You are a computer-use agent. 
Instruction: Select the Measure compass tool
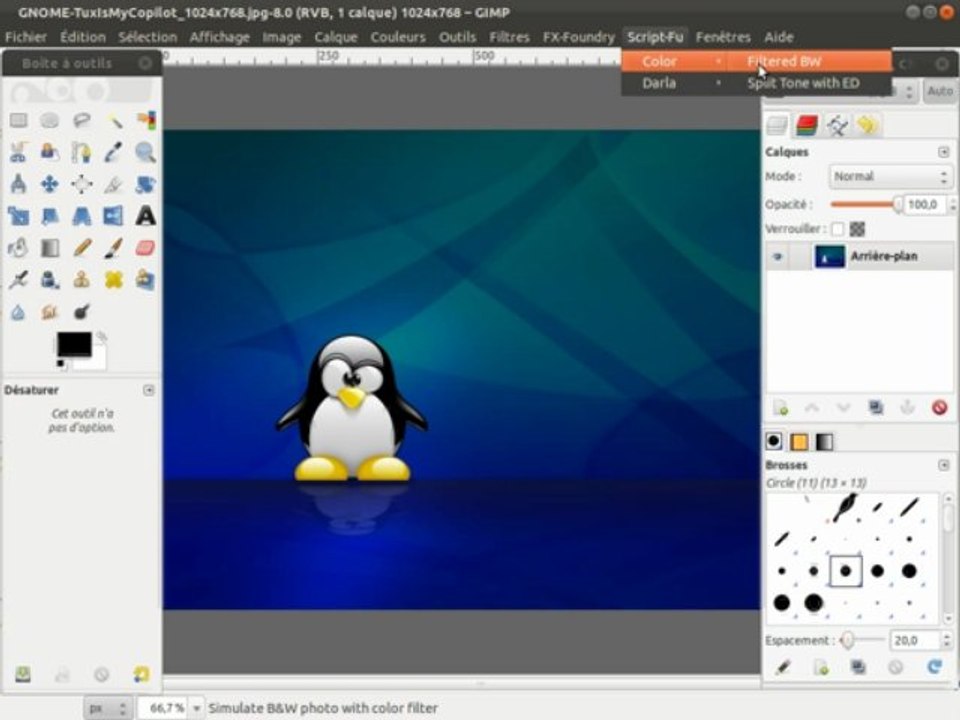18,184
